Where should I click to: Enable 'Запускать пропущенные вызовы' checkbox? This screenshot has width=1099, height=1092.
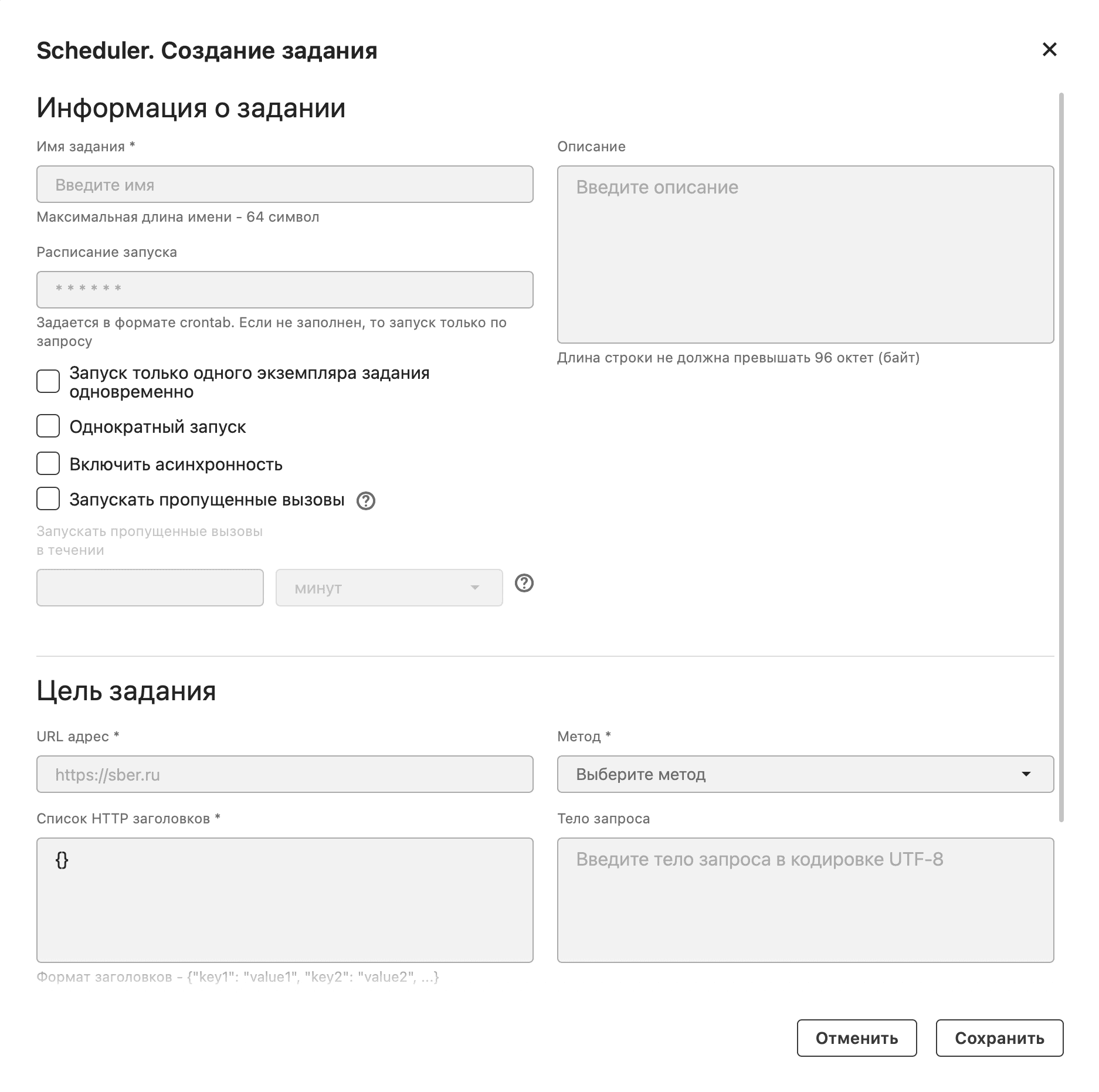coord(48,498)
